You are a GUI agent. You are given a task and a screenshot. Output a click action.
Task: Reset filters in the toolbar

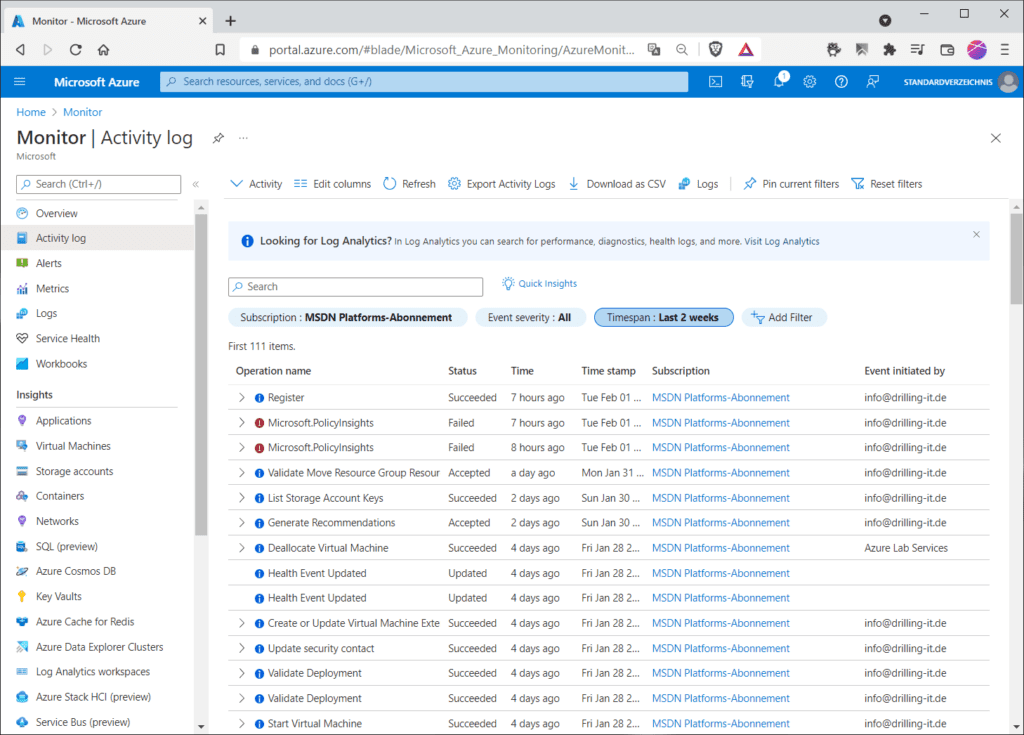click(887, 184)
